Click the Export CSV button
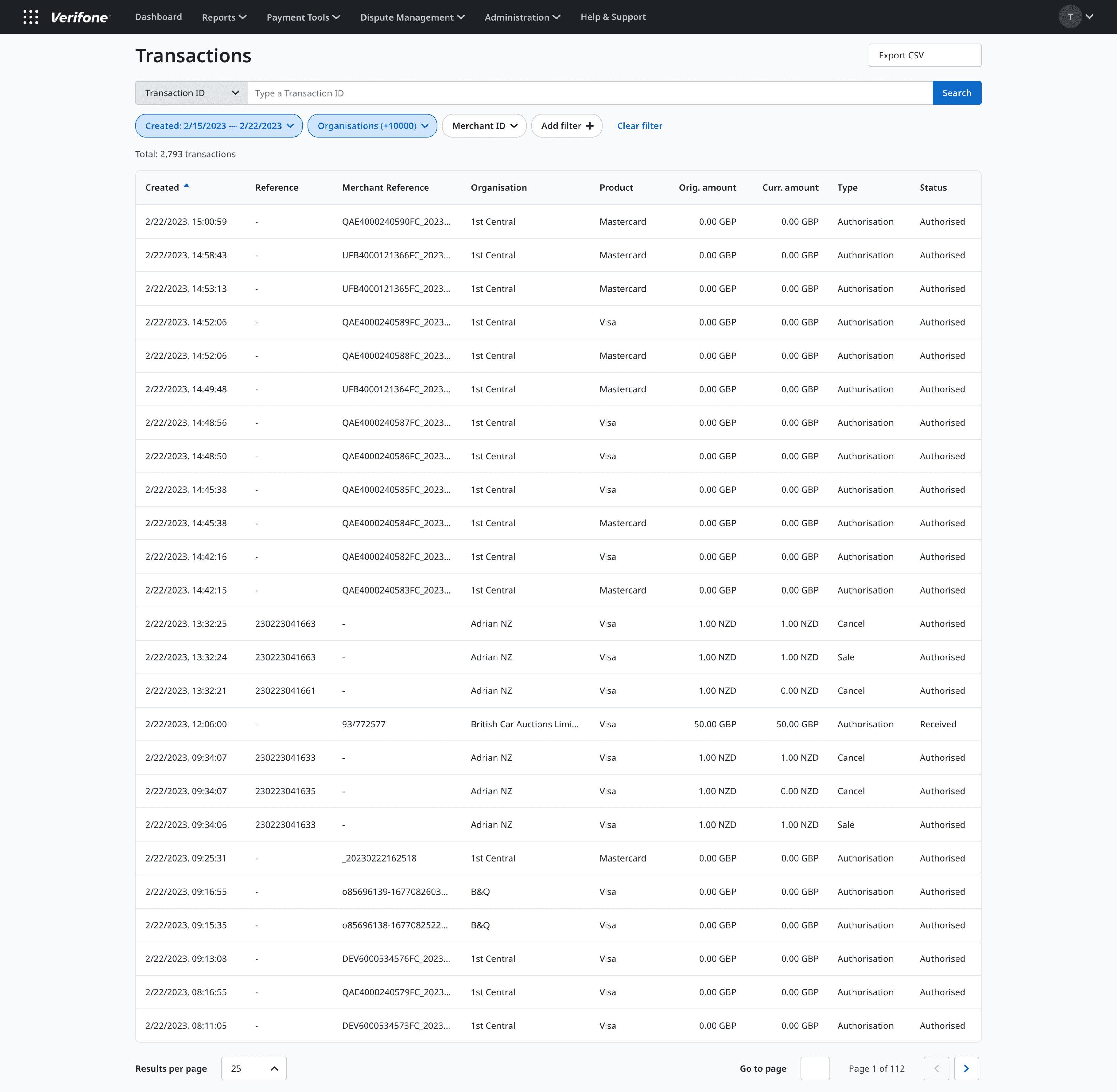 pos(924,56)
